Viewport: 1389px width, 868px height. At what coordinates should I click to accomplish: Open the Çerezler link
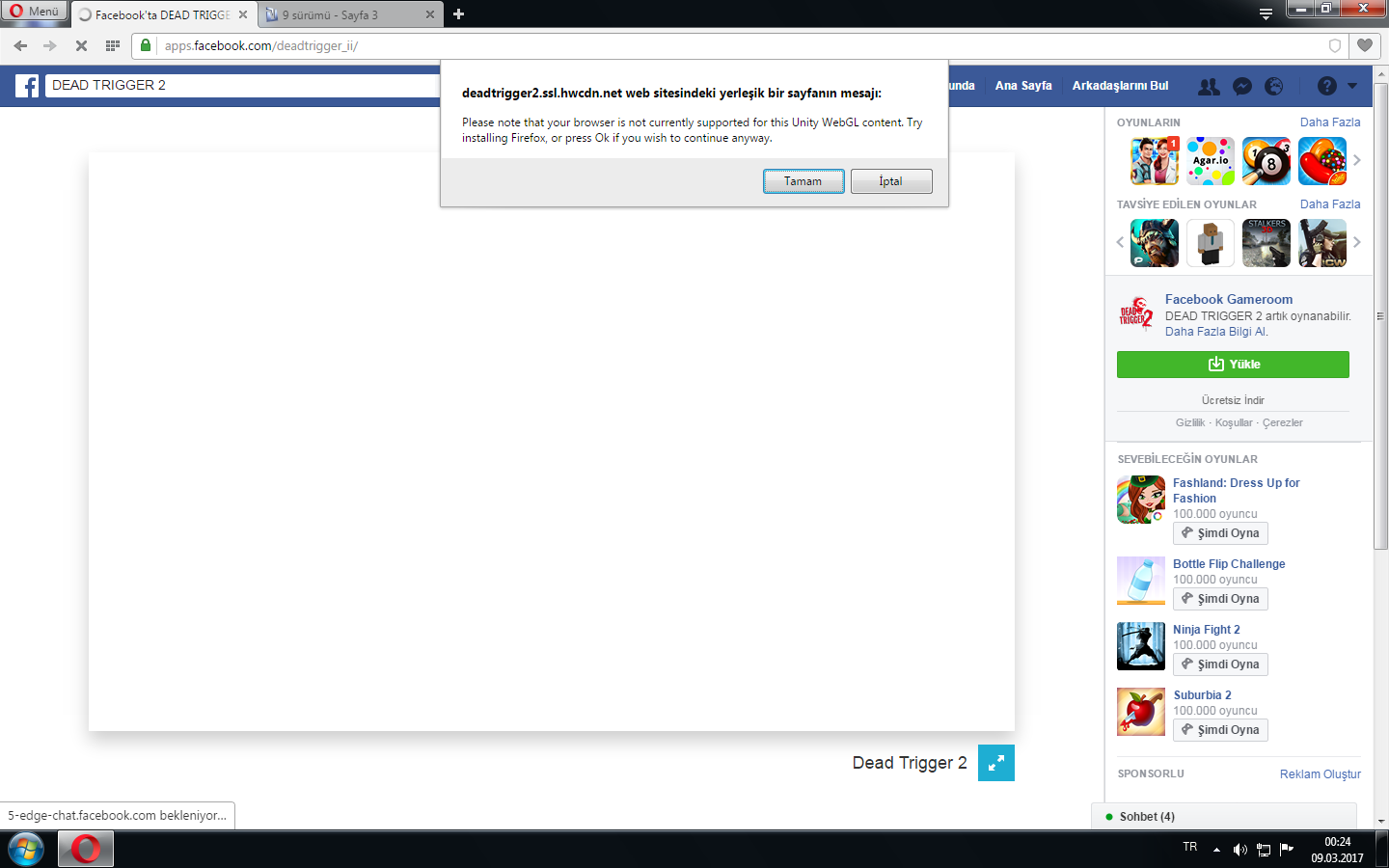[1283, 422]
